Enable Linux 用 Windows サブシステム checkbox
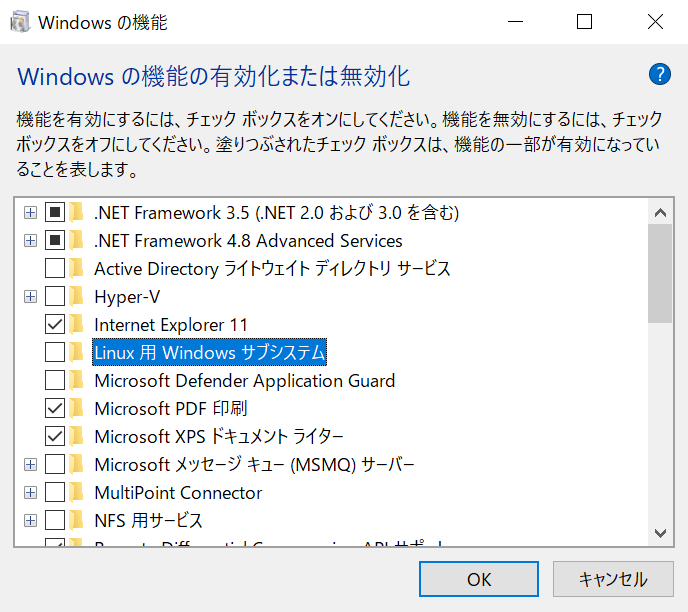 55,352
